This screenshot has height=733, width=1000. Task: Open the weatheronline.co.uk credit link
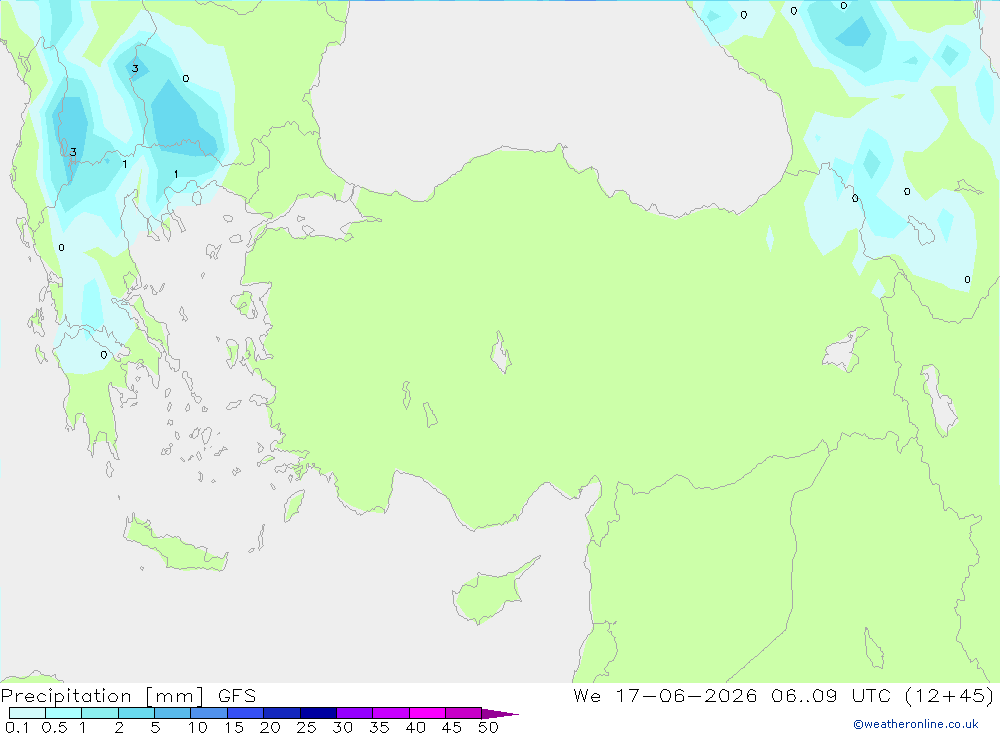click(x=916, y=724)
